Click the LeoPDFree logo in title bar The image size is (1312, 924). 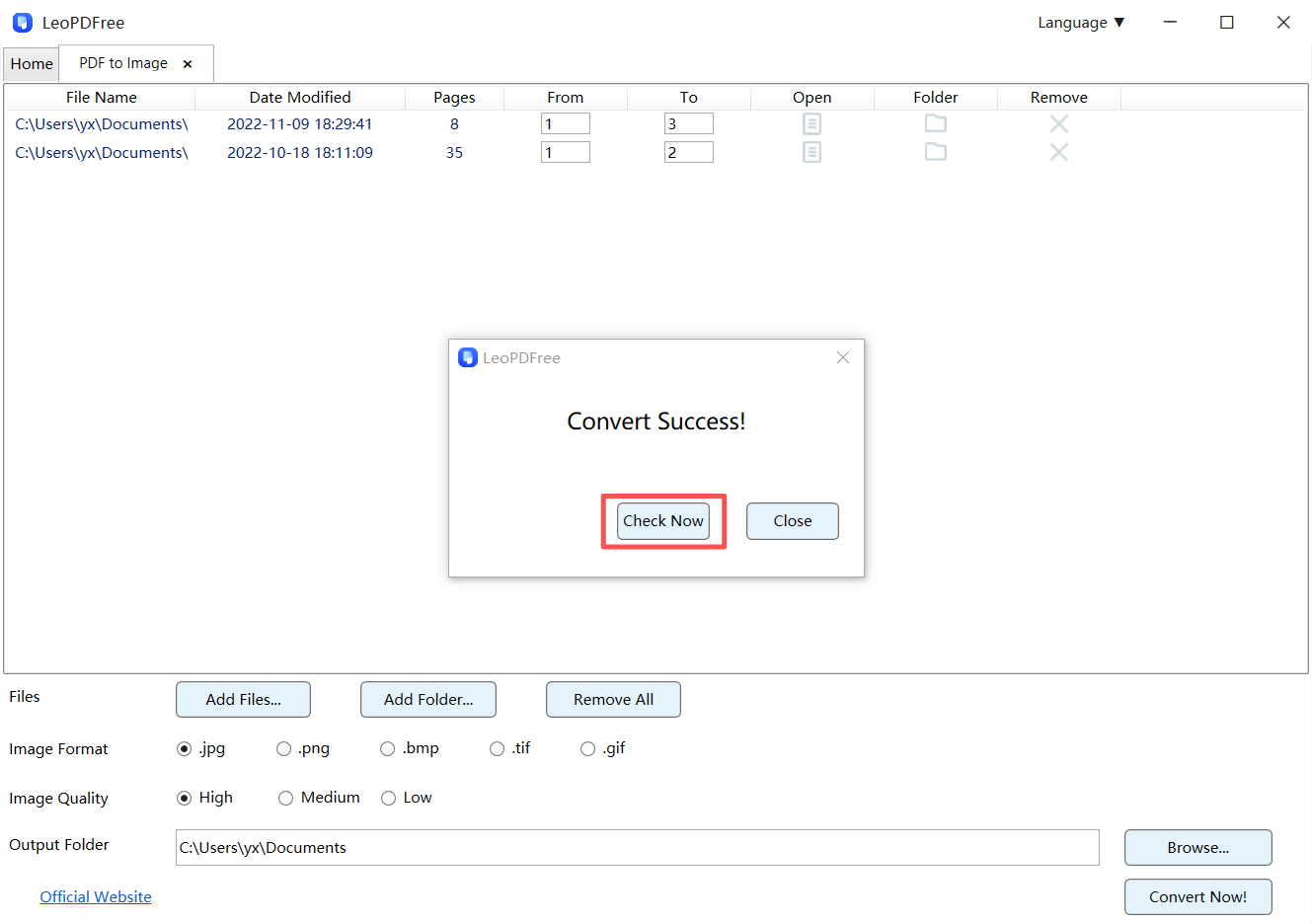[23, 22]
